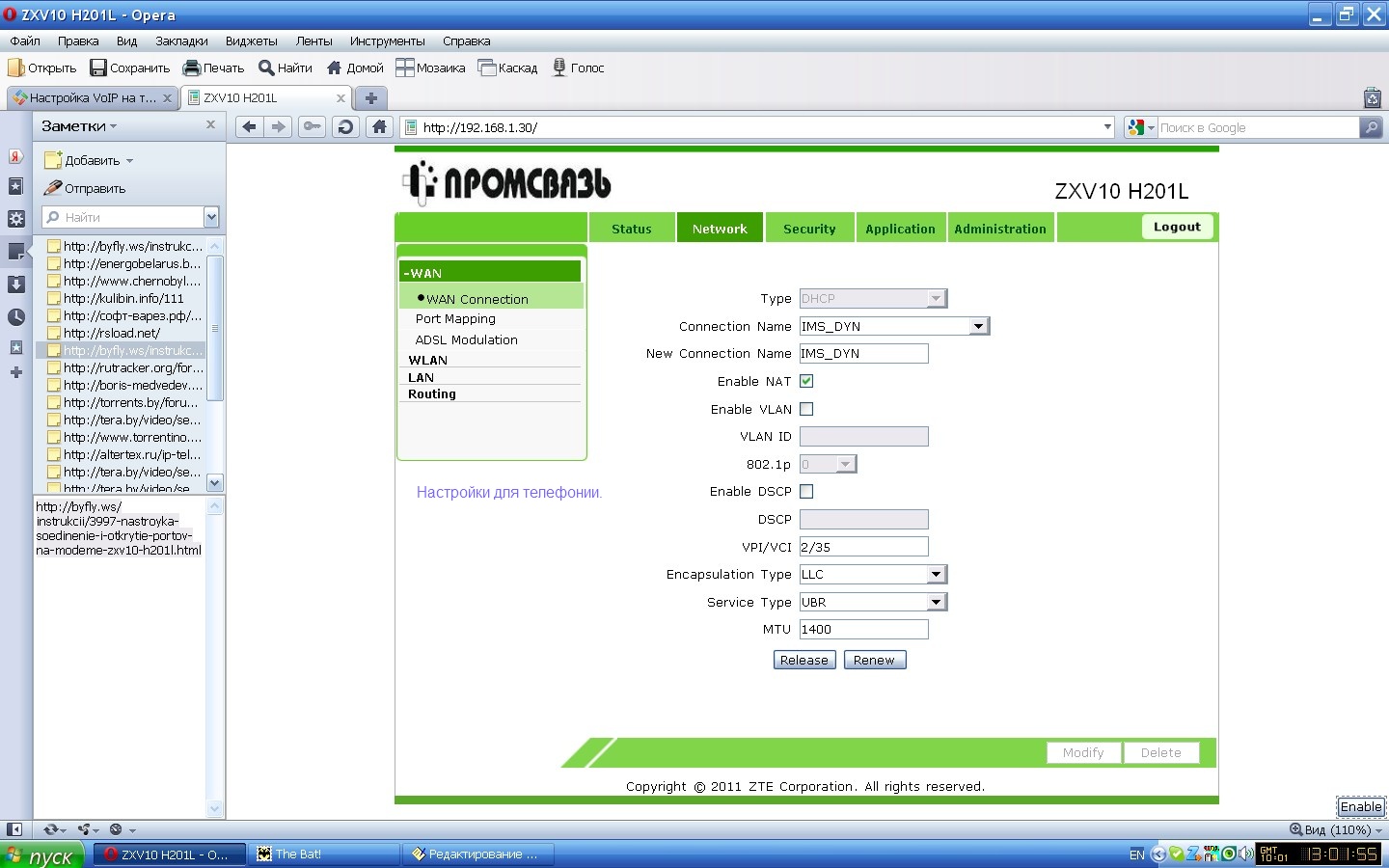Open the Administration tab on router page
Image resolution: width=1389 pixels, height=868 pixels.
[x=1000, y=229]
